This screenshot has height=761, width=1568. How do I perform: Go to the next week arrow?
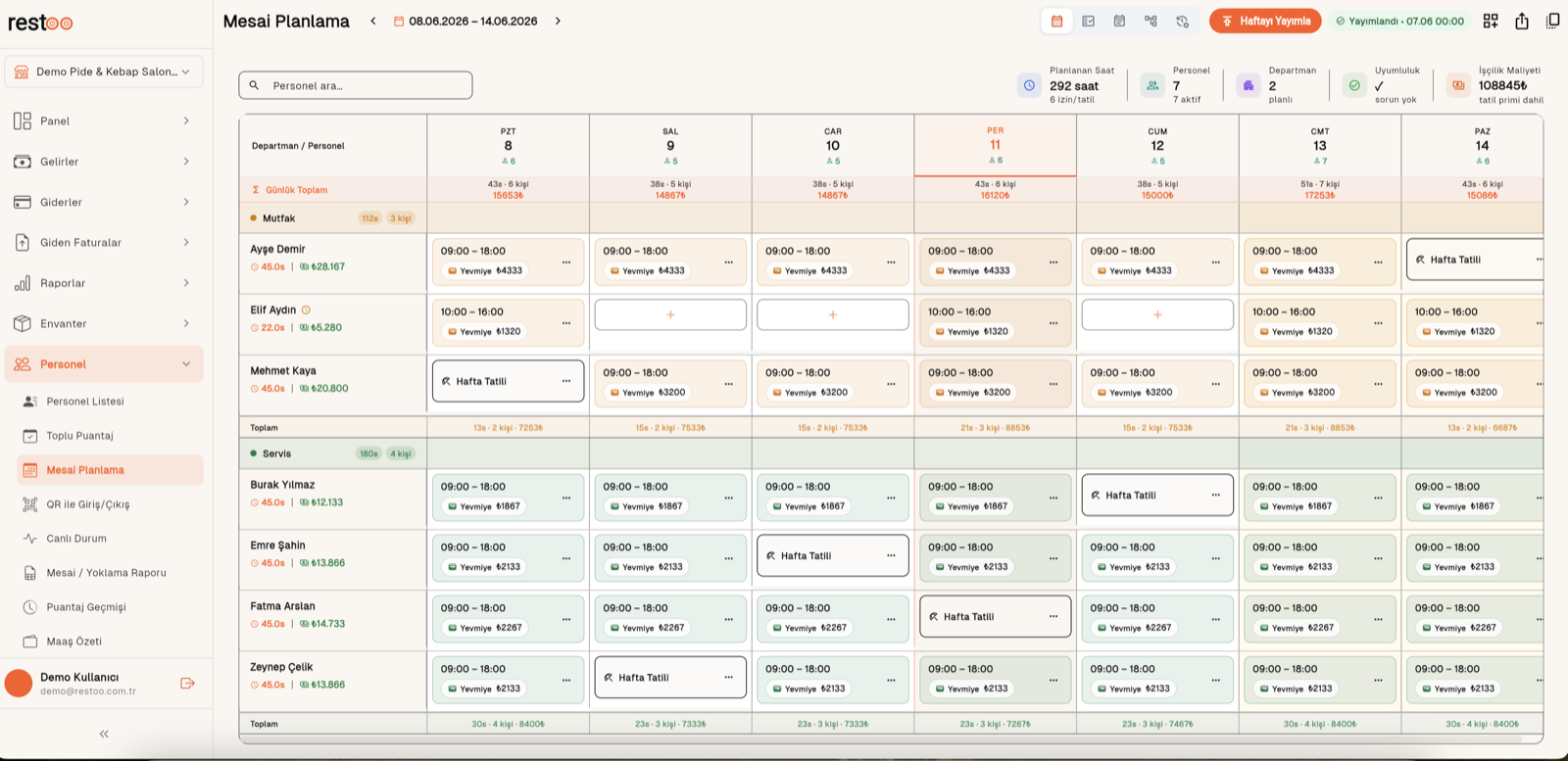point(558,21)
